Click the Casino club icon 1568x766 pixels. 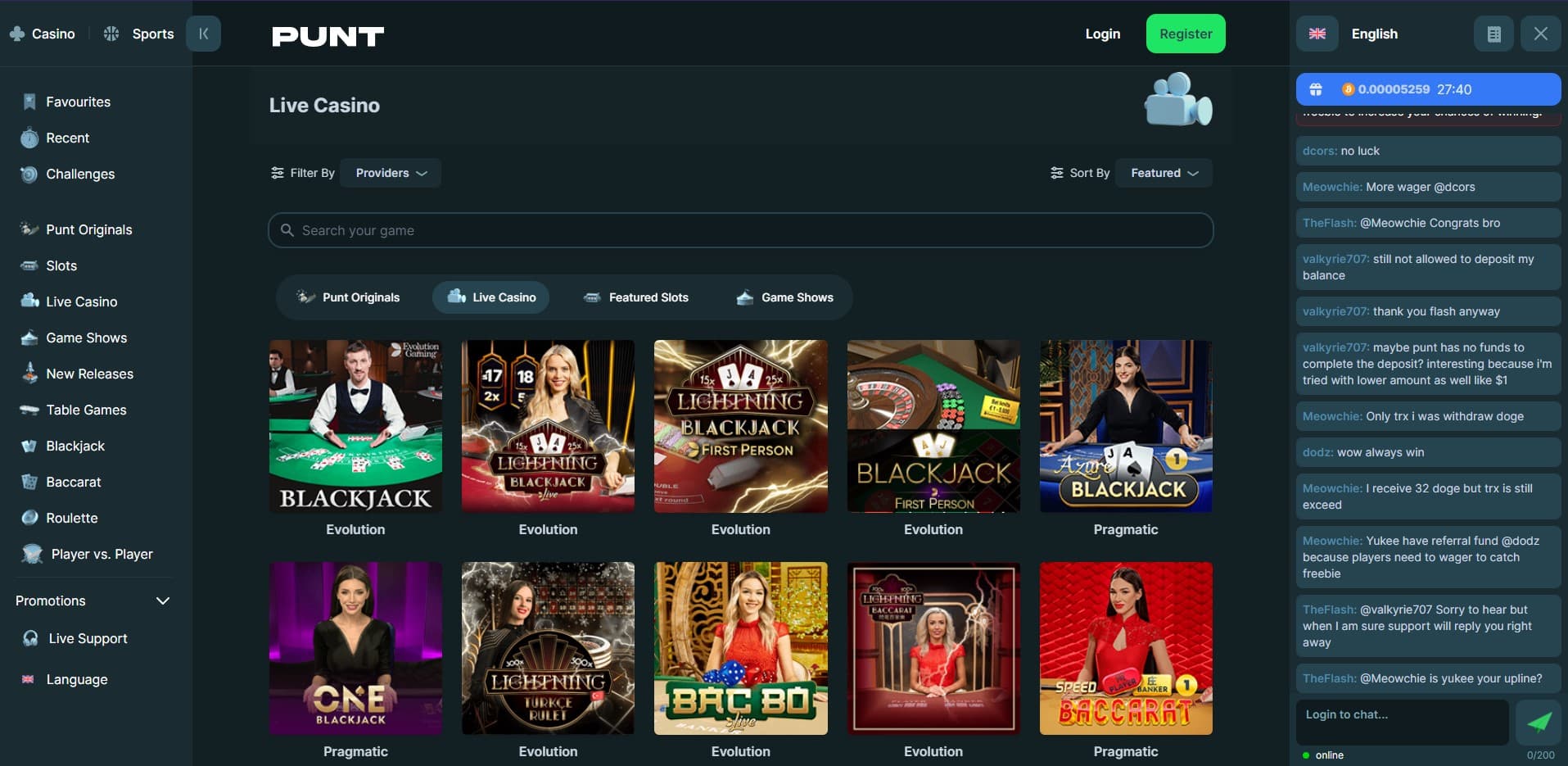[17, 34]
